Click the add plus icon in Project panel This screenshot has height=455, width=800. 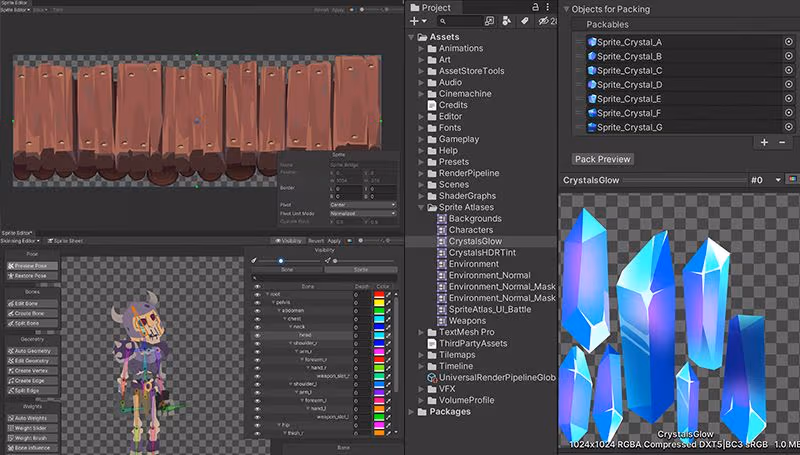pyautogui.click(x=415, y=21)
